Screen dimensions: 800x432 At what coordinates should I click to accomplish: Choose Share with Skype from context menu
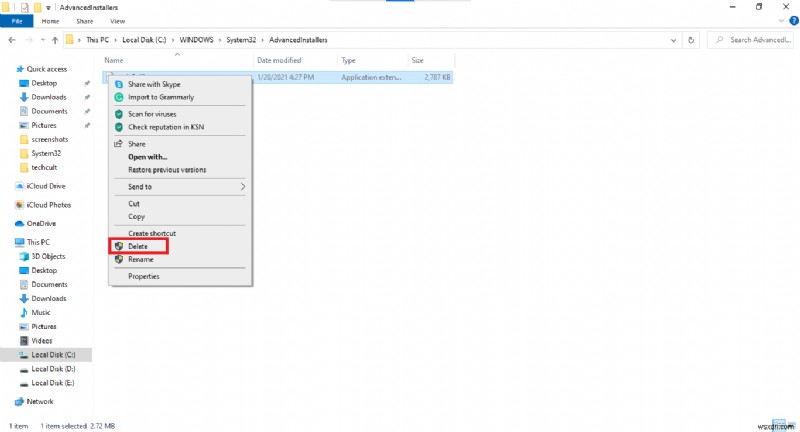coord(180,84)
